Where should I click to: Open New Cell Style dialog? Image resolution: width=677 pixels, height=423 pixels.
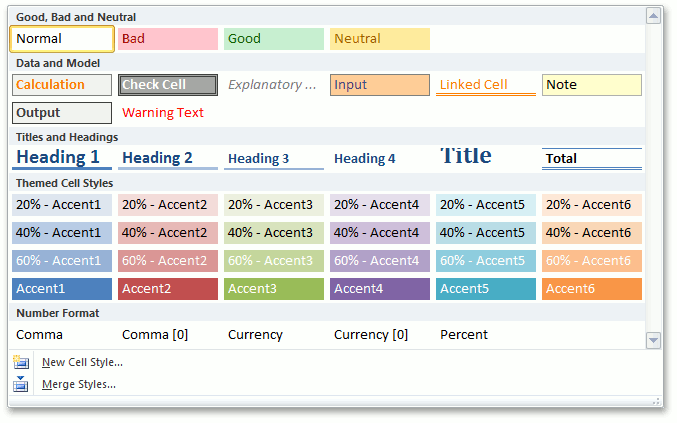click(82, 362)
